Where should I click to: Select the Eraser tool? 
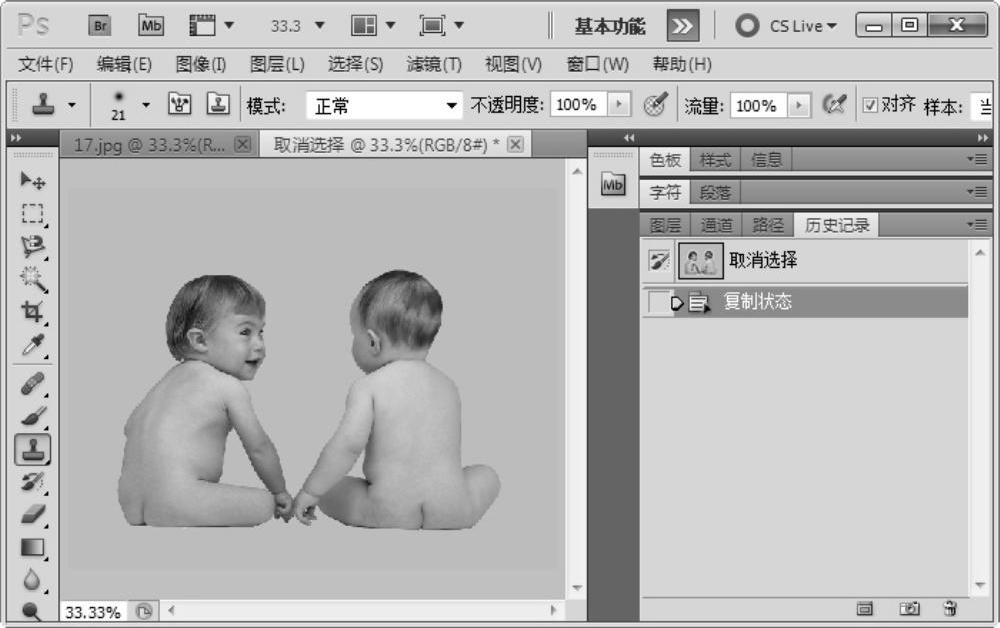tap(32, 514)
